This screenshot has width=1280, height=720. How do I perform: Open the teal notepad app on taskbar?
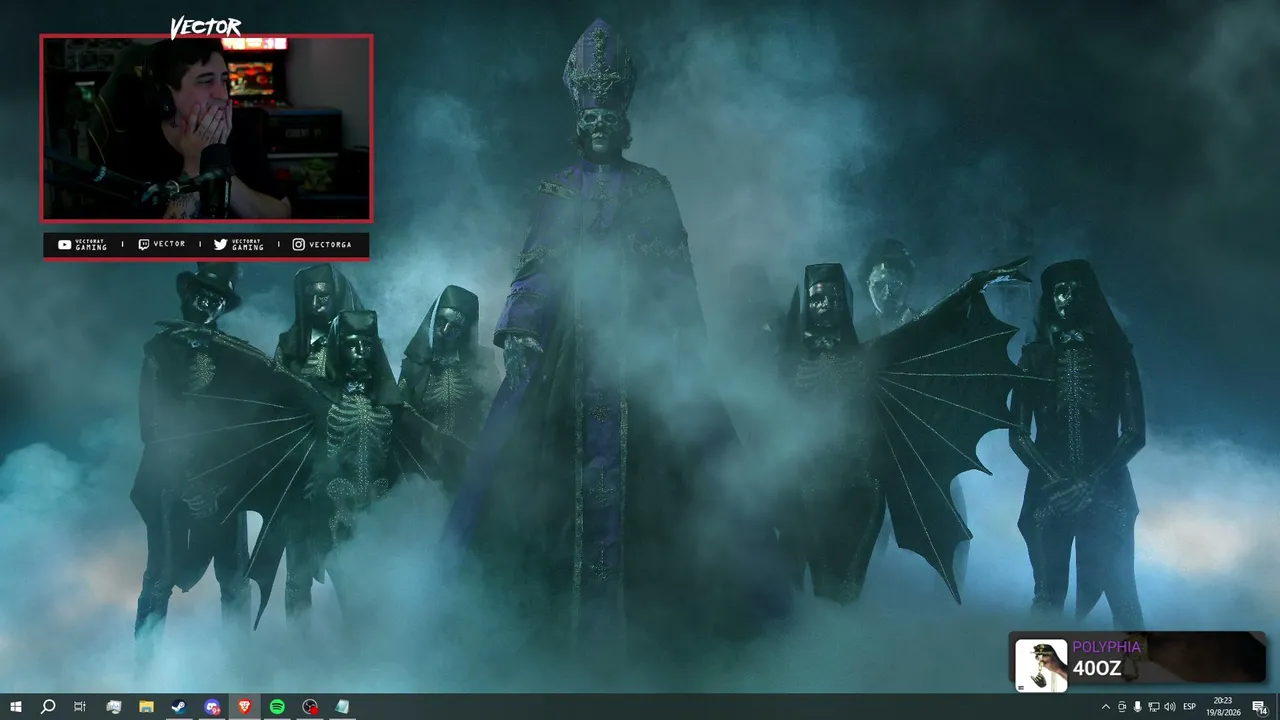point(343,707)
